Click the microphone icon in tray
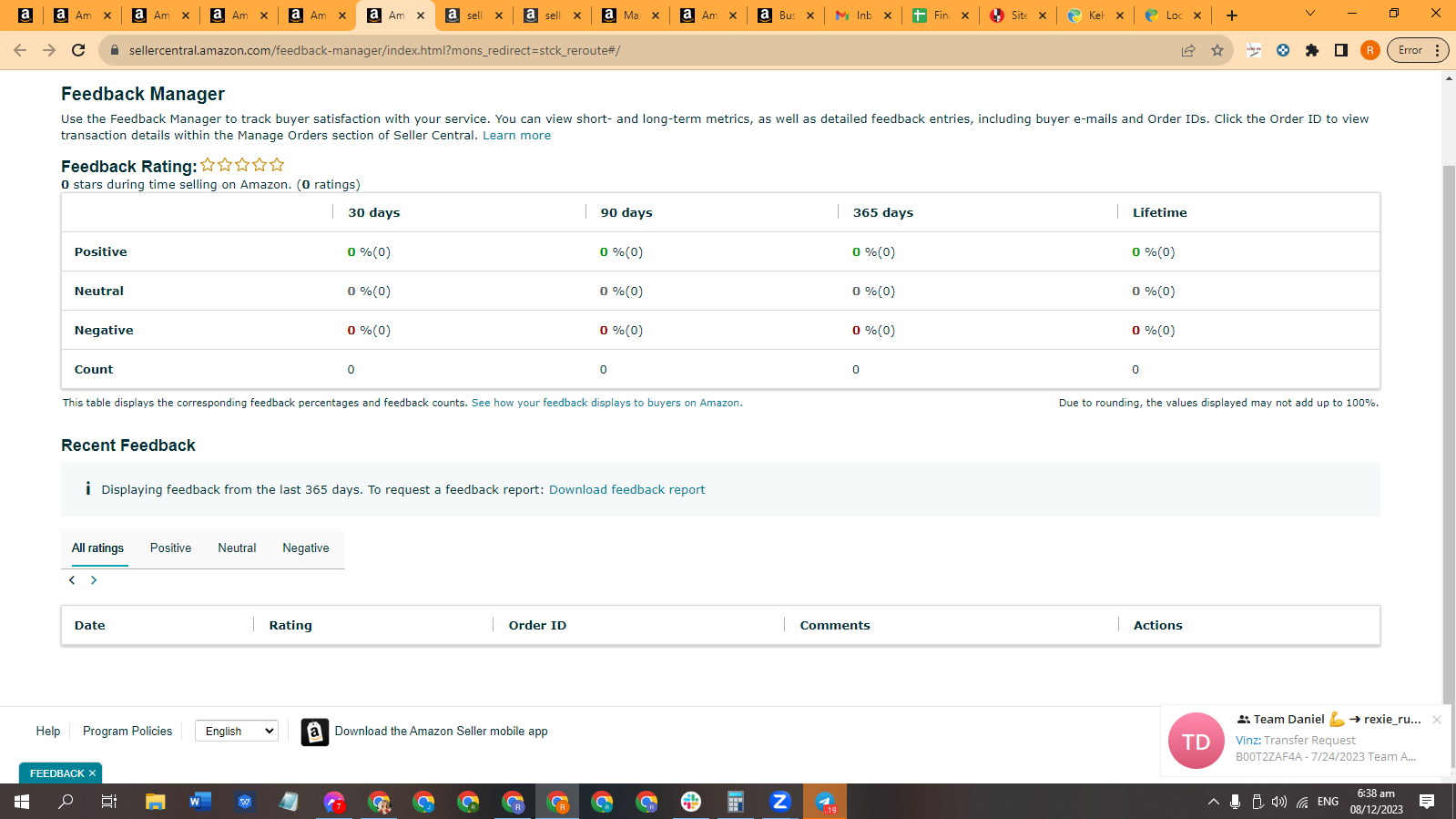Viewport: 1456px width, 819px height. click(1235, 802)
